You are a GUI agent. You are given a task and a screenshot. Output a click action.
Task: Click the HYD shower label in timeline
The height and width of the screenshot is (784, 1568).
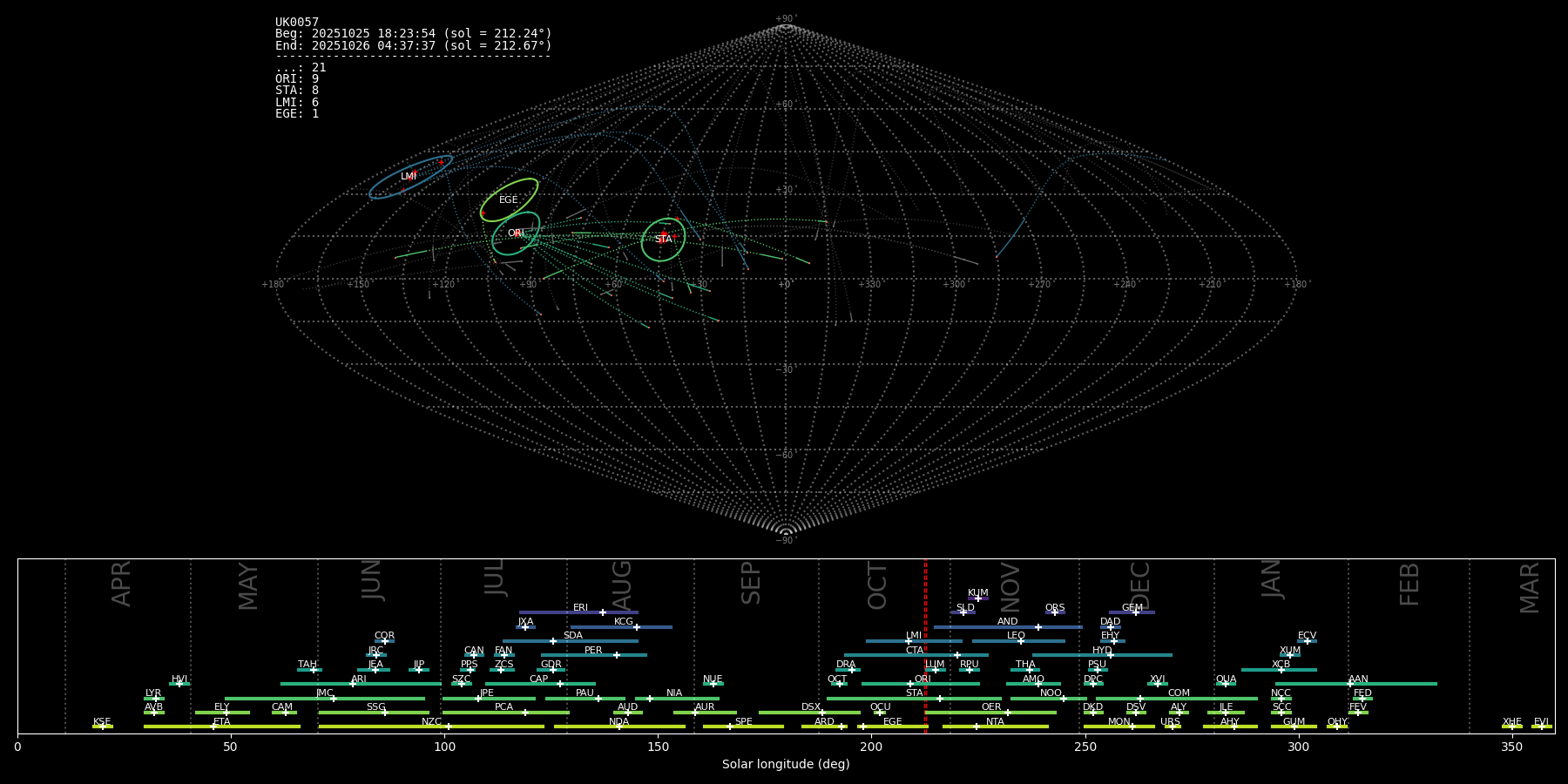point(1102,651)
